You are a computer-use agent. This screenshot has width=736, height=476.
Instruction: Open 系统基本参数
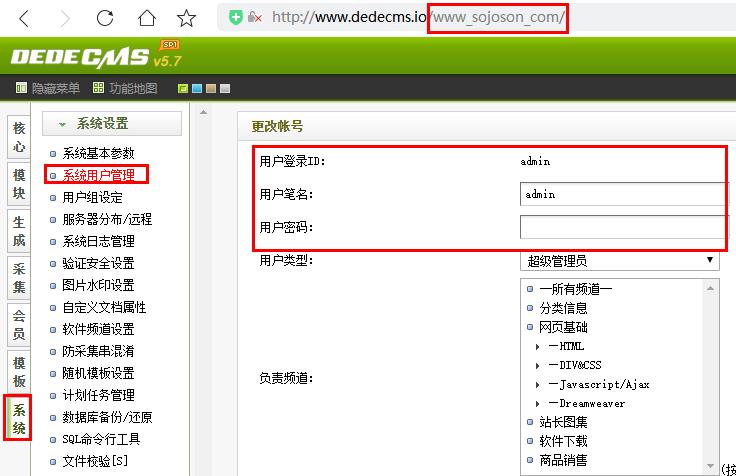pyautogui.click(x=98, y=153)
